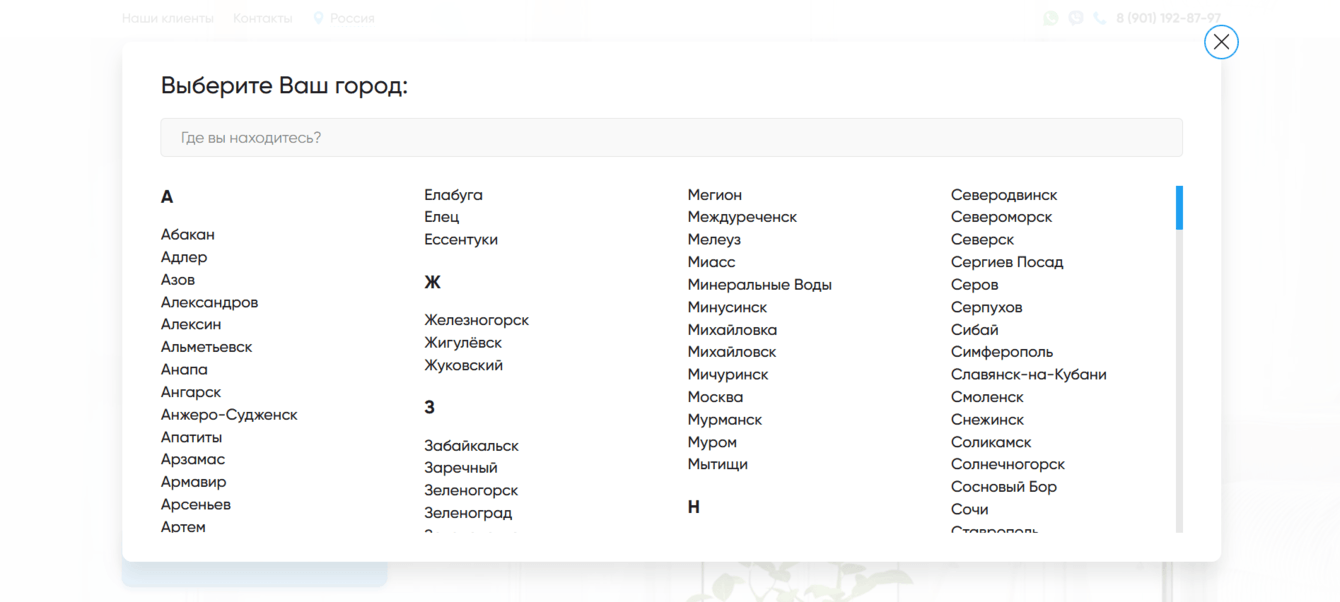Select city Елец
The height and width of the screenshot is (602, 1340).
[442, 217]
